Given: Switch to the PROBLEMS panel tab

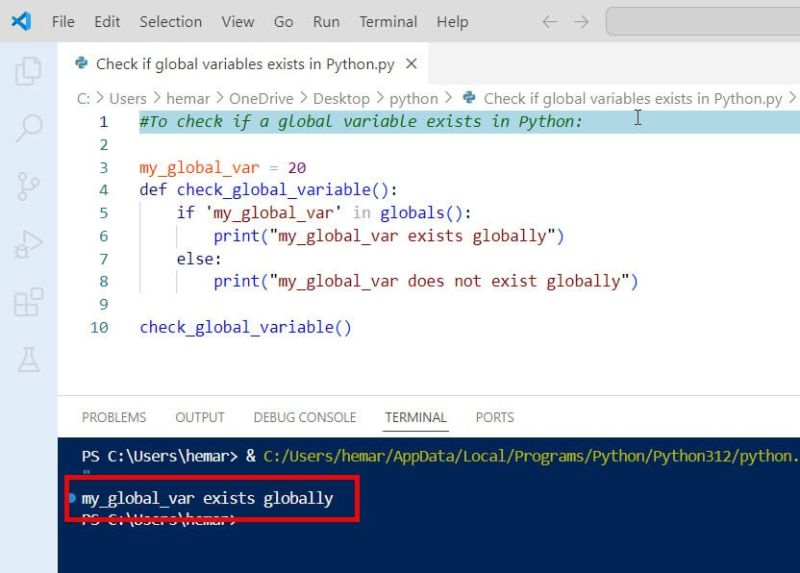Looking at the screenshot, I should pyautogui.click(x=114, y=417).
